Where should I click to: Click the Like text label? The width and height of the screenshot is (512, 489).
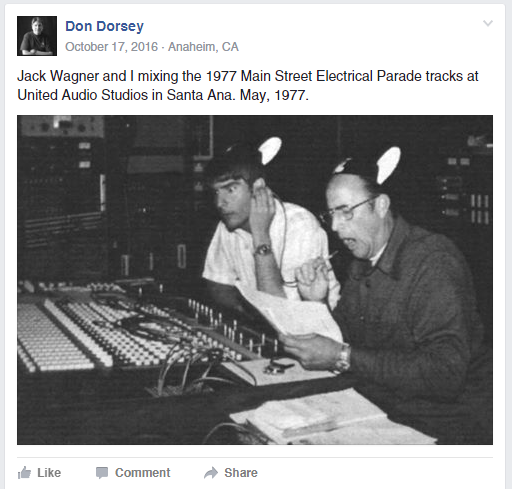pyautogui.click(x=49, y=473)
